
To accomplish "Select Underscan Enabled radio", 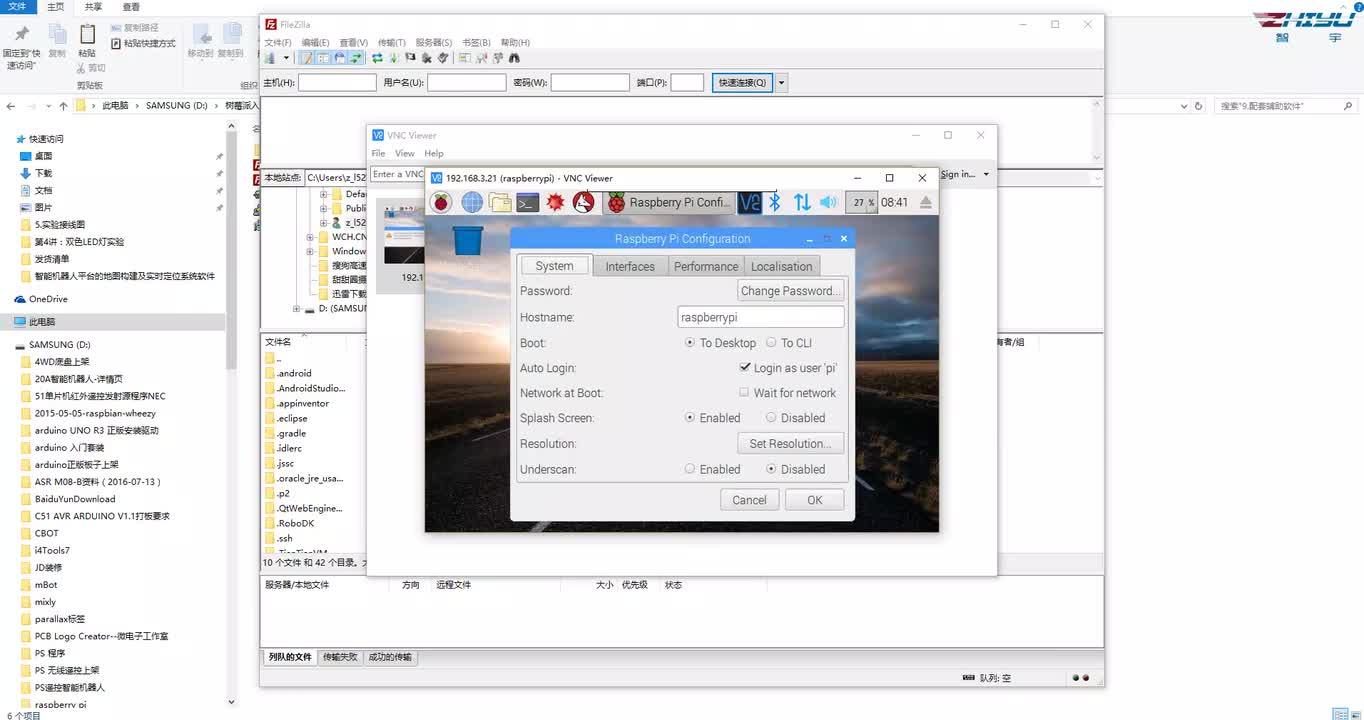I will point(690,469).
